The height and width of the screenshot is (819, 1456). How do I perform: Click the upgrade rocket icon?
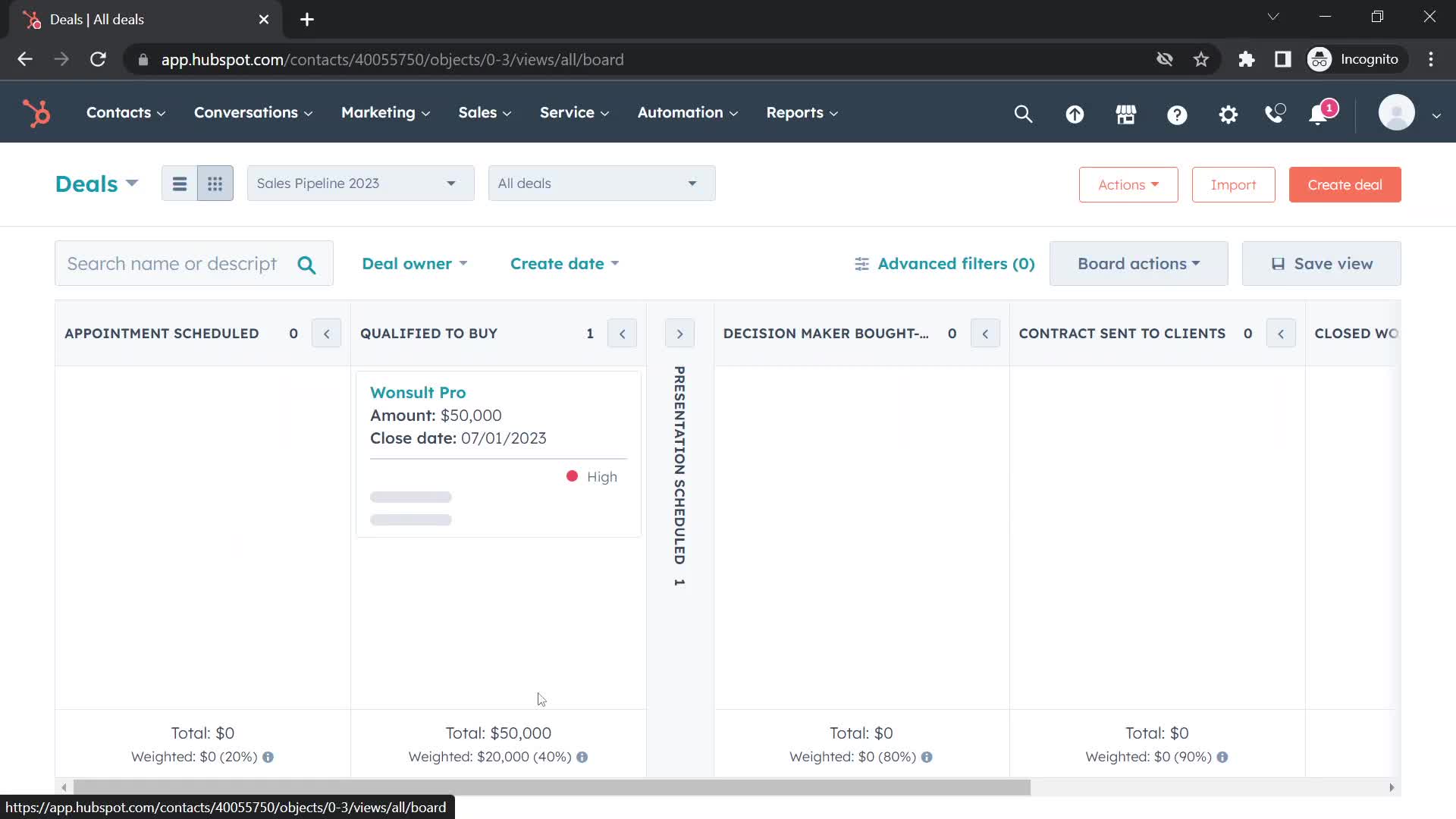pos(1075,112)
